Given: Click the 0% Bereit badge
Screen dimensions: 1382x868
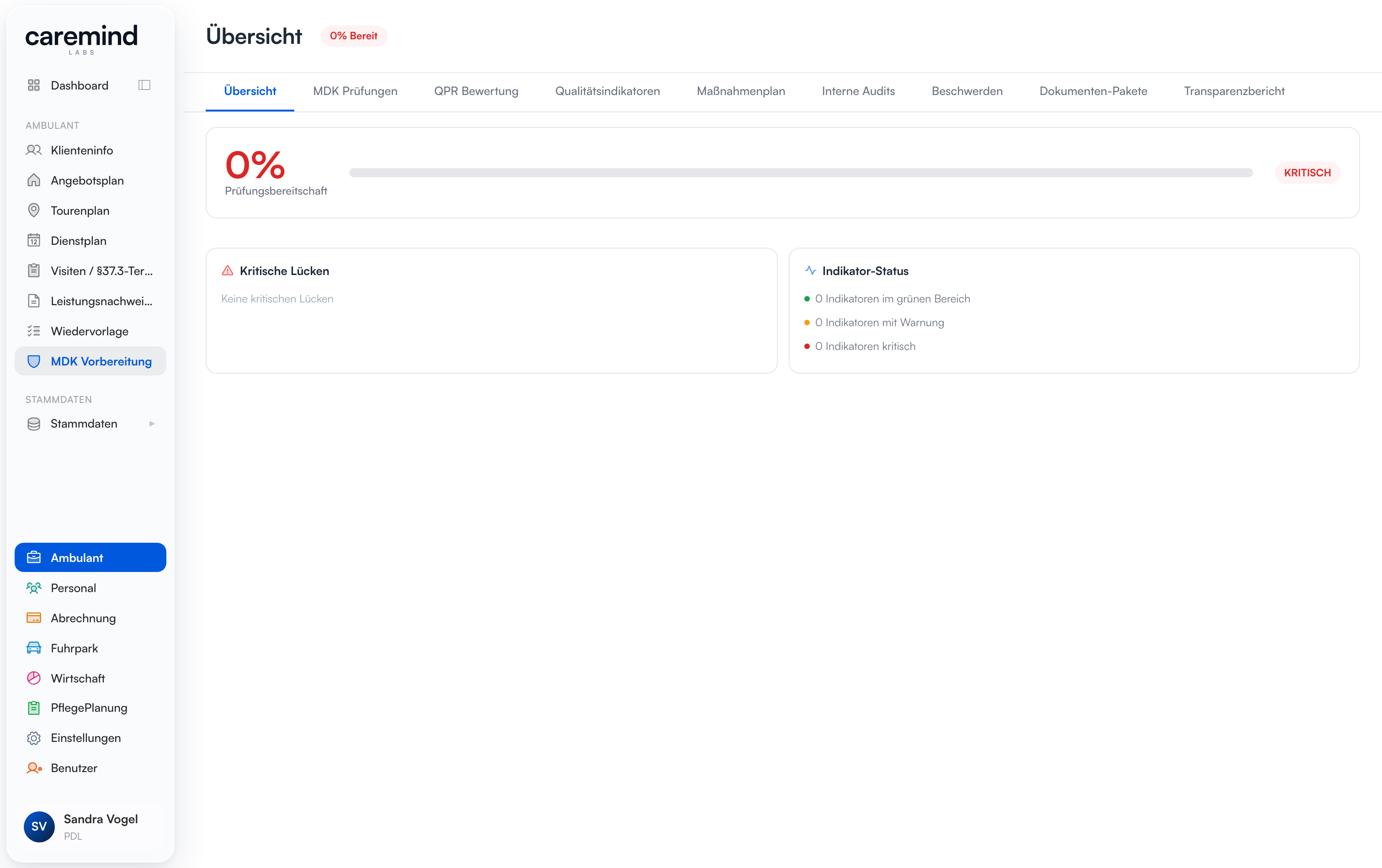Looking at the screenshot, I should (x=354, y=36).
